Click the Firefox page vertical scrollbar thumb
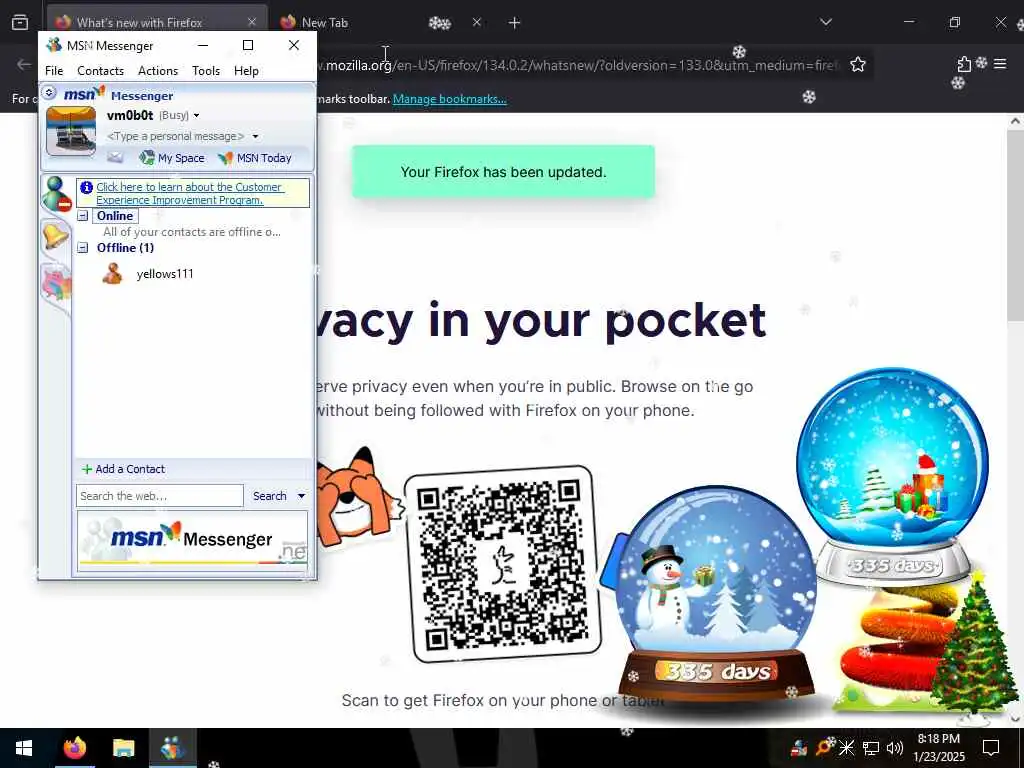Viewport: 1024px width, 768px height. (1015, 225)
